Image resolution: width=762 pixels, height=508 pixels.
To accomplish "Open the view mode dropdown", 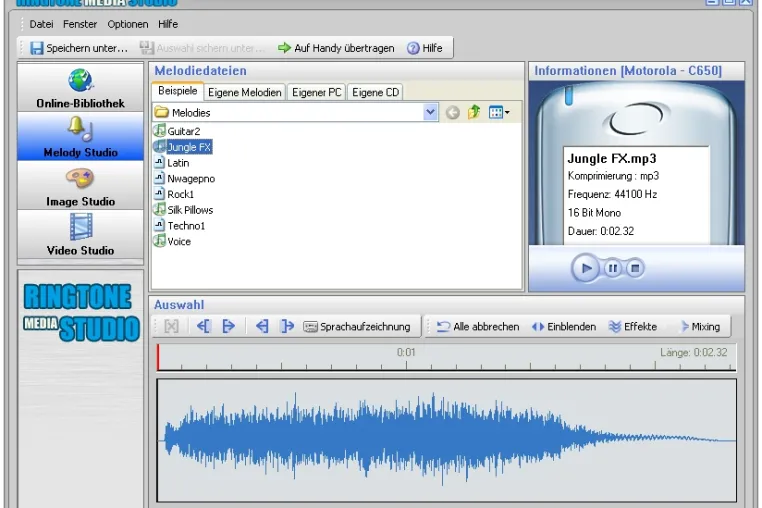I will tap(499, 113).
